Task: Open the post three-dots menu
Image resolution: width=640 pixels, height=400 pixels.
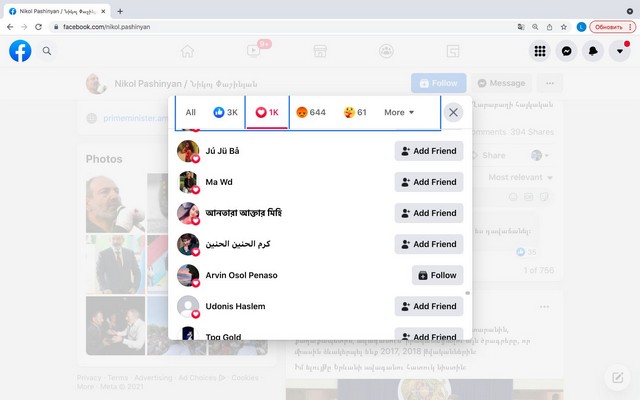Action: [544, 307]
